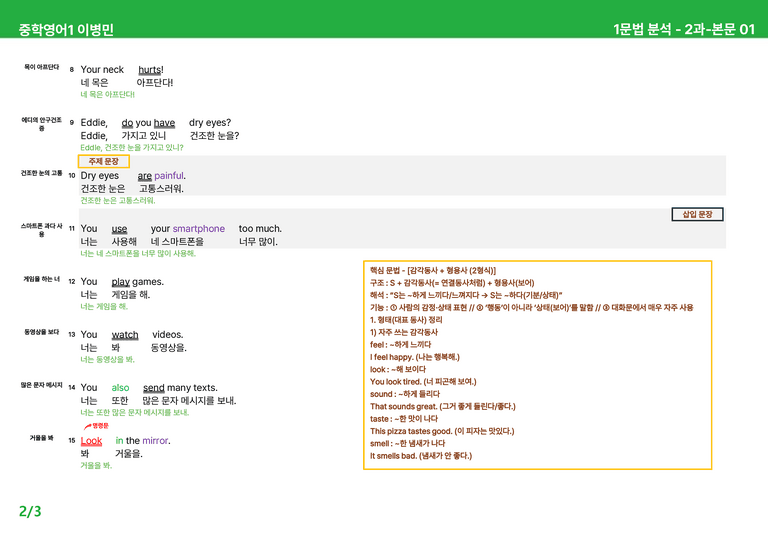Click the green line "너는 네 스마트폰을 너무 많이 사용해."
This screenshot has width=768, height=543.
pos(138,253)
